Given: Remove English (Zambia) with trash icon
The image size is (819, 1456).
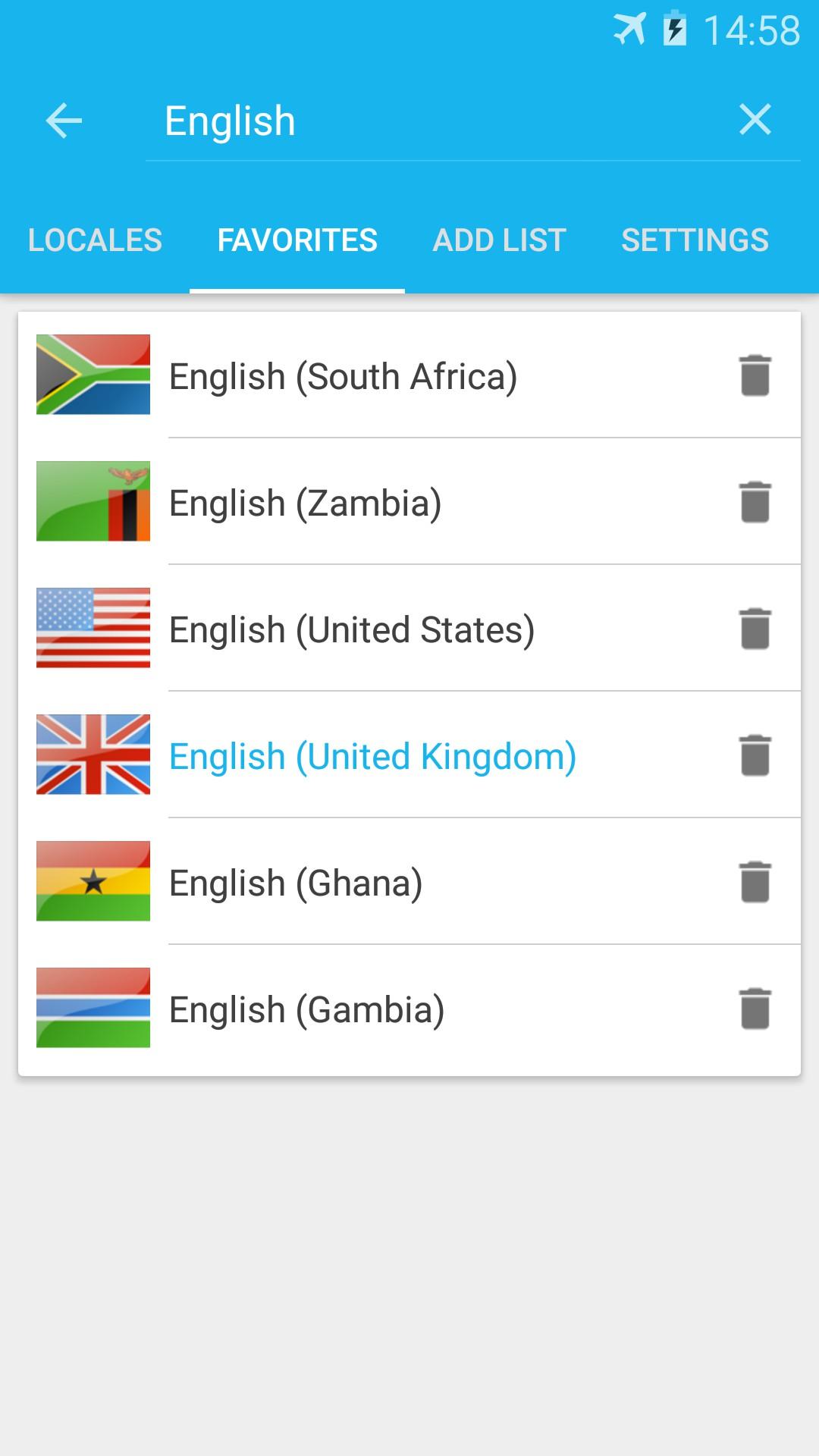Looking at the screenshot, I should pyautogui.click(x=755, y=502).
